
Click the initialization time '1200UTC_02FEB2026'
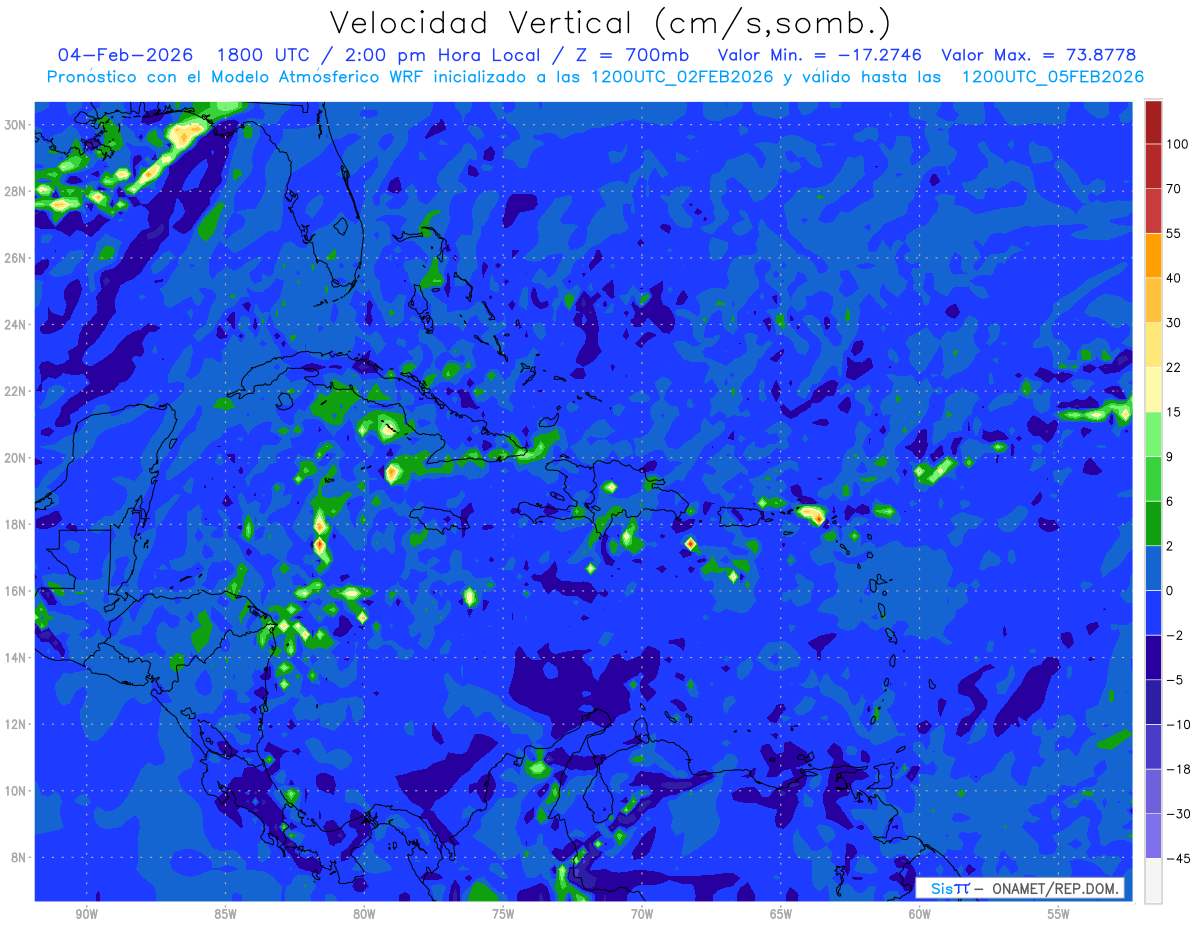682,77
